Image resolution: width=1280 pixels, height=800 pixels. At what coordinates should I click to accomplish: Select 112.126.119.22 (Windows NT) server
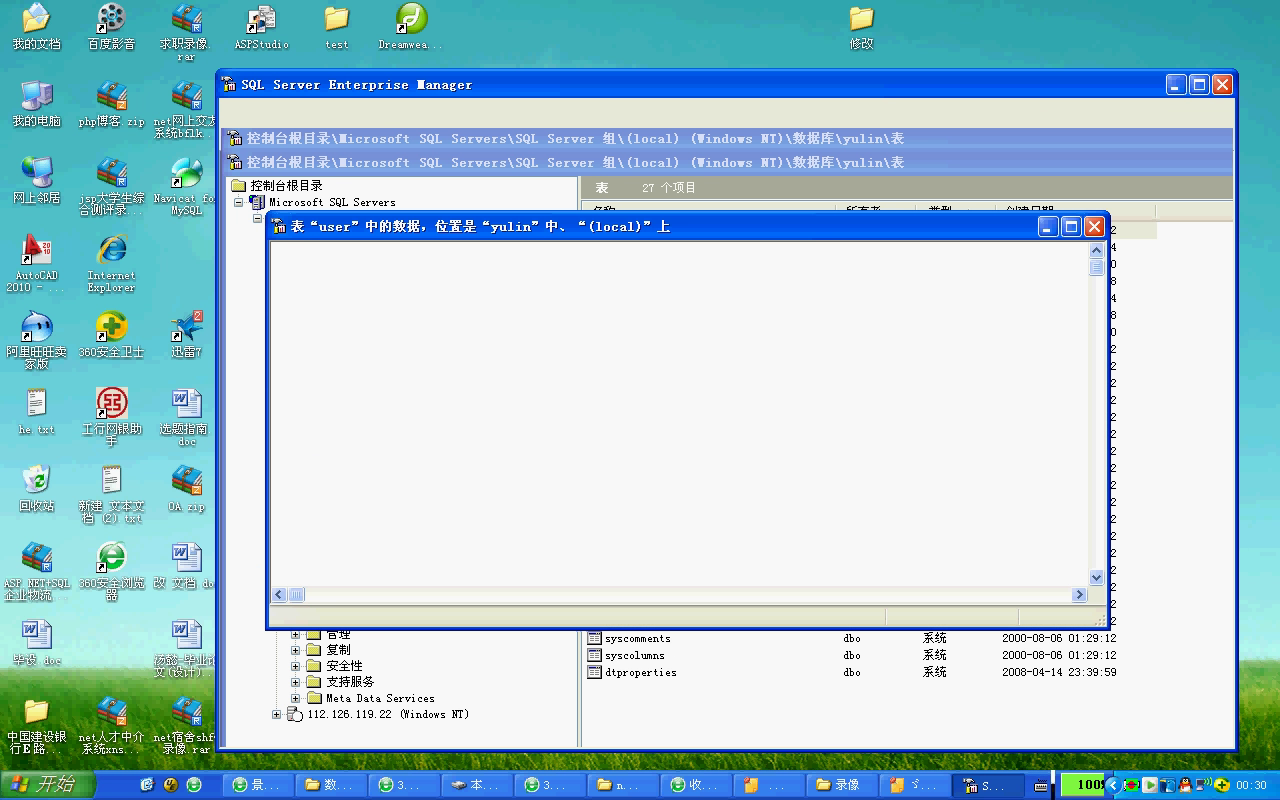click(388, 714)
